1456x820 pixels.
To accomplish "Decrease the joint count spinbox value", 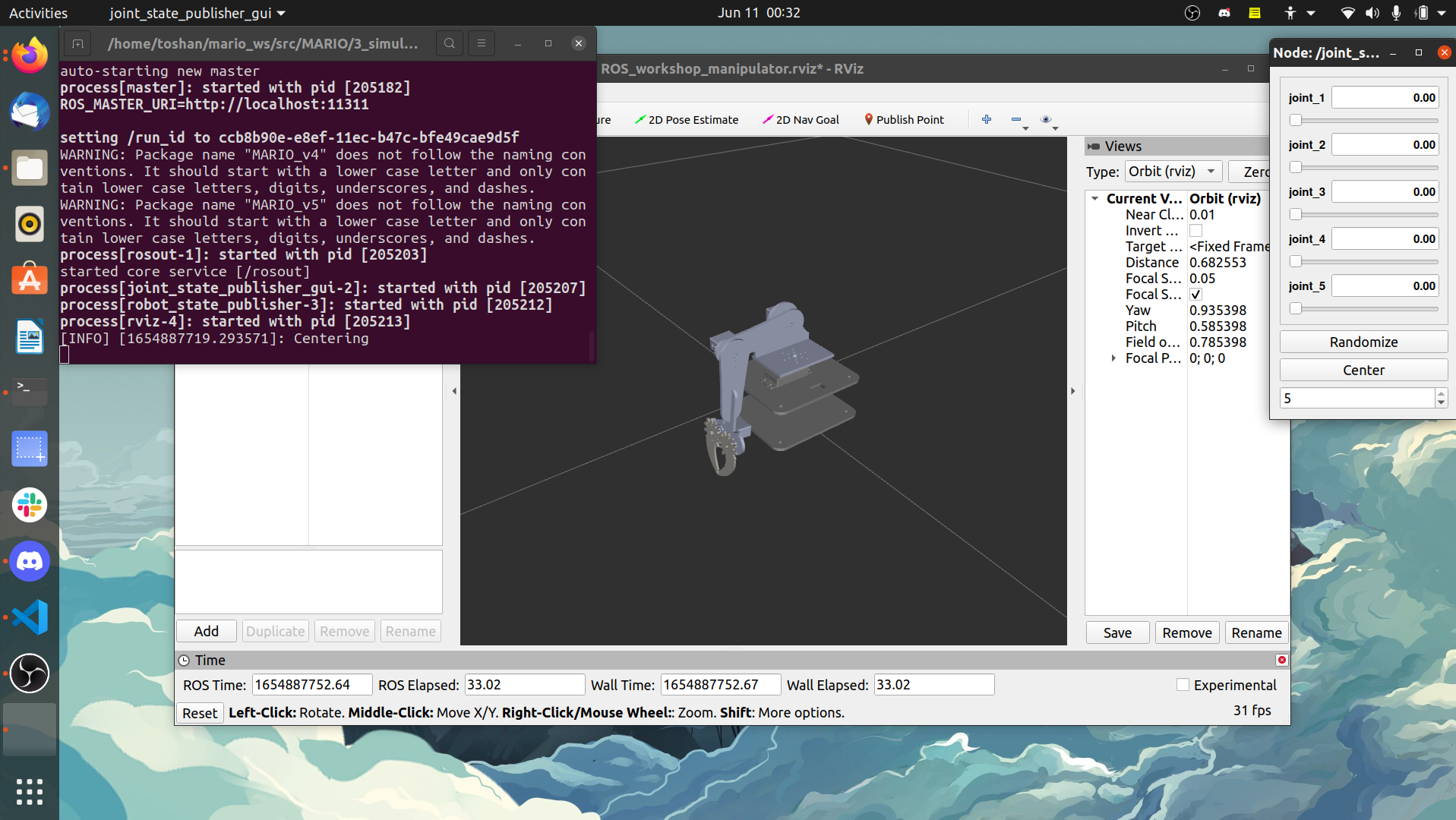I will pyautogui.click(x=1441, y=403).
